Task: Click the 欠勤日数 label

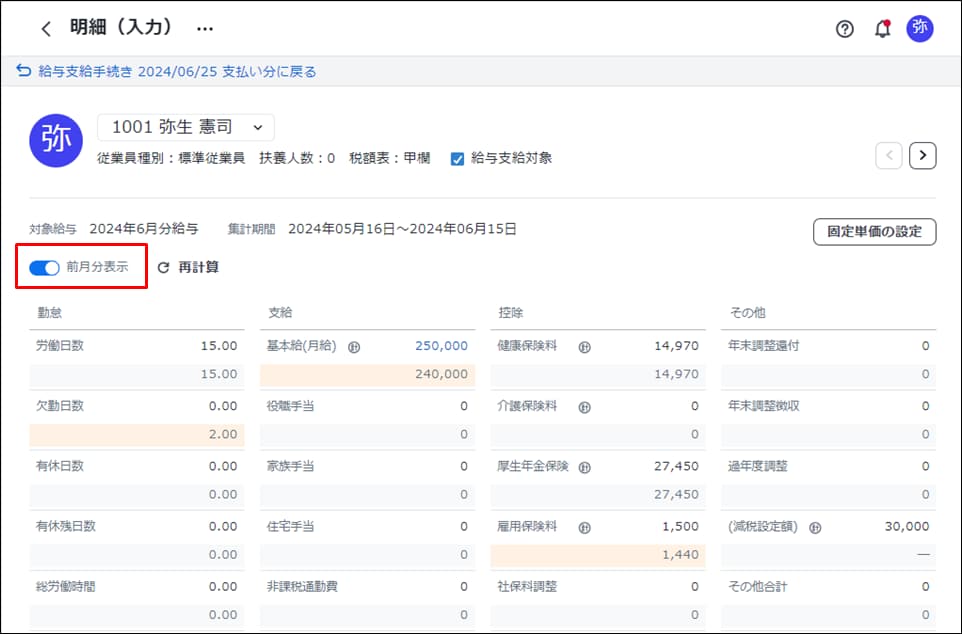Action: click(60, 406)
